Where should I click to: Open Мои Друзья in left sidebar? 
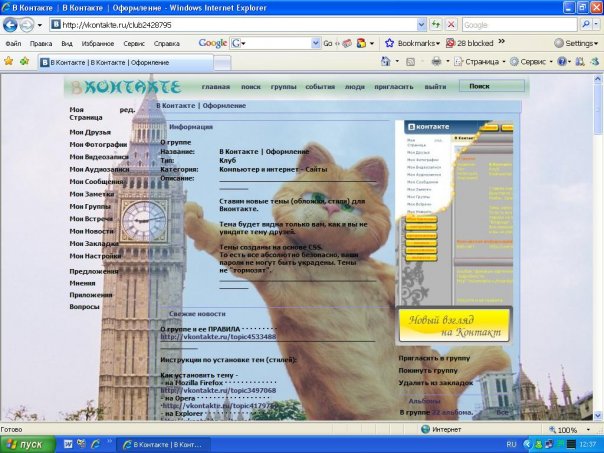[x=90, y=132]
